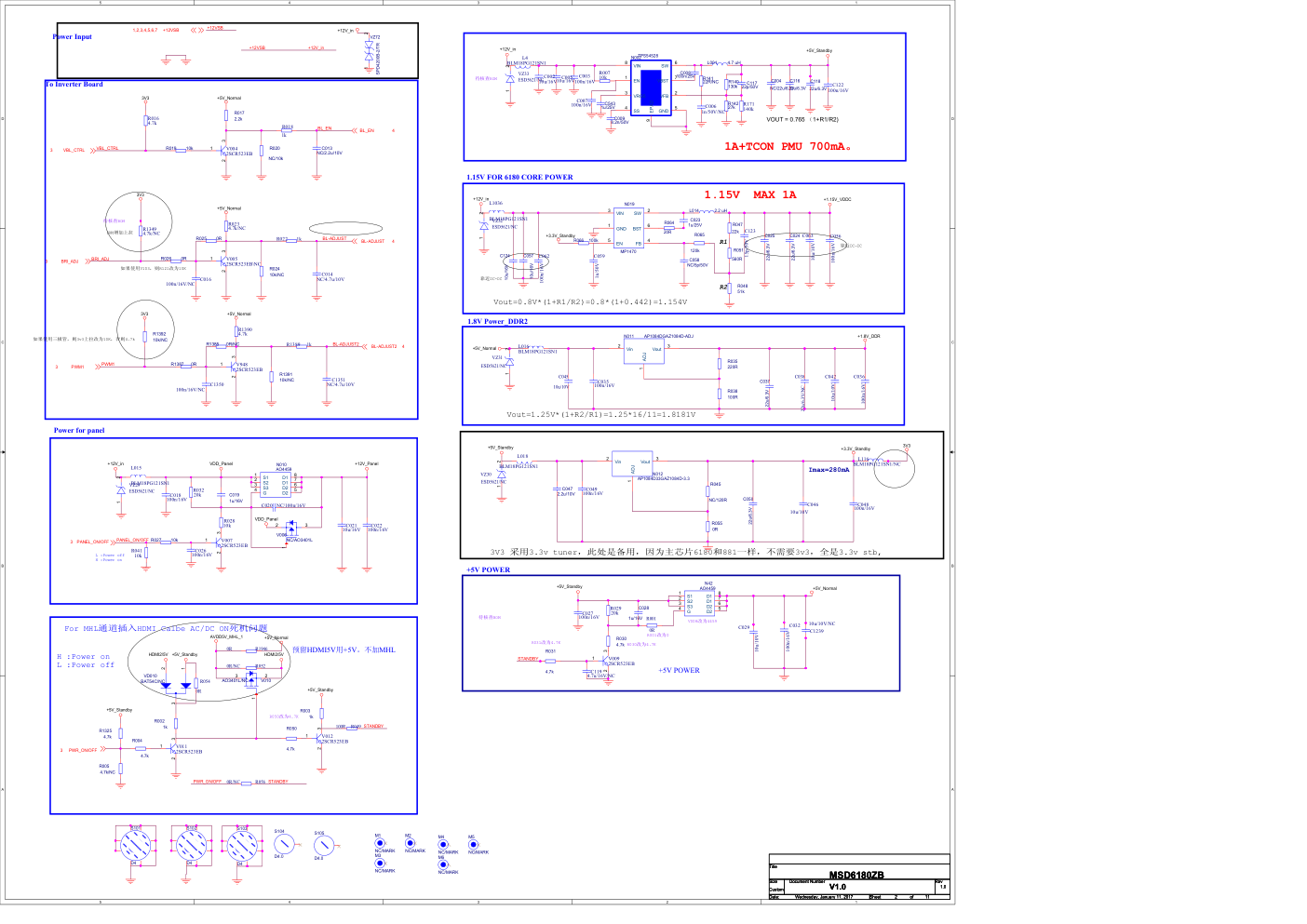Click the 'Vout=0.8V*(1+R1/R2)' equation text
This screenshot has width=1307, height=924.
[590, 301]
